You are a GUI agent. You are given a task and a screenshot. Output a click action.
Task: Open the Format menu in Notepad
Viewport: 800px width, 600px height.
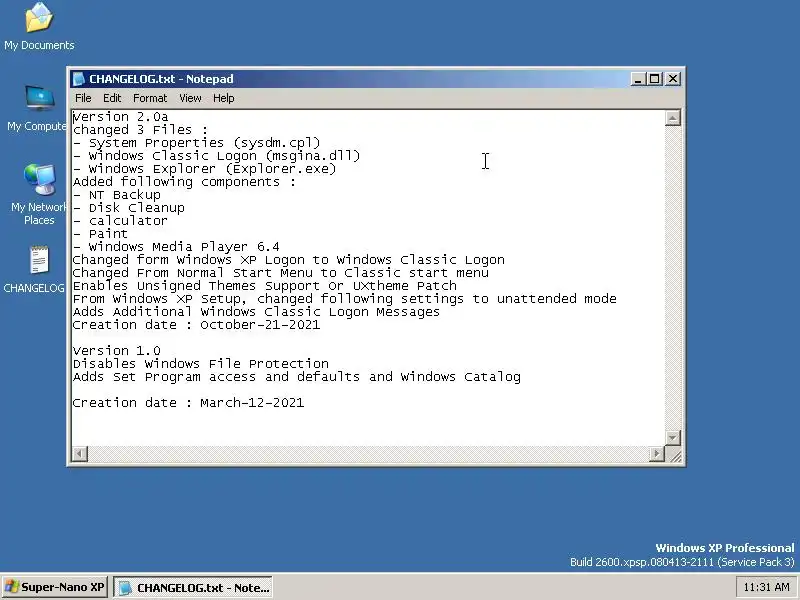tap(150, 98)
